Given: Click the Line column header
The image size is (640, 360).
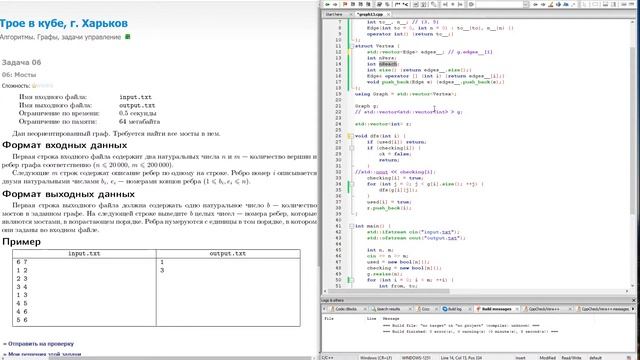Looking at the screenshot, I should [371, 318].
